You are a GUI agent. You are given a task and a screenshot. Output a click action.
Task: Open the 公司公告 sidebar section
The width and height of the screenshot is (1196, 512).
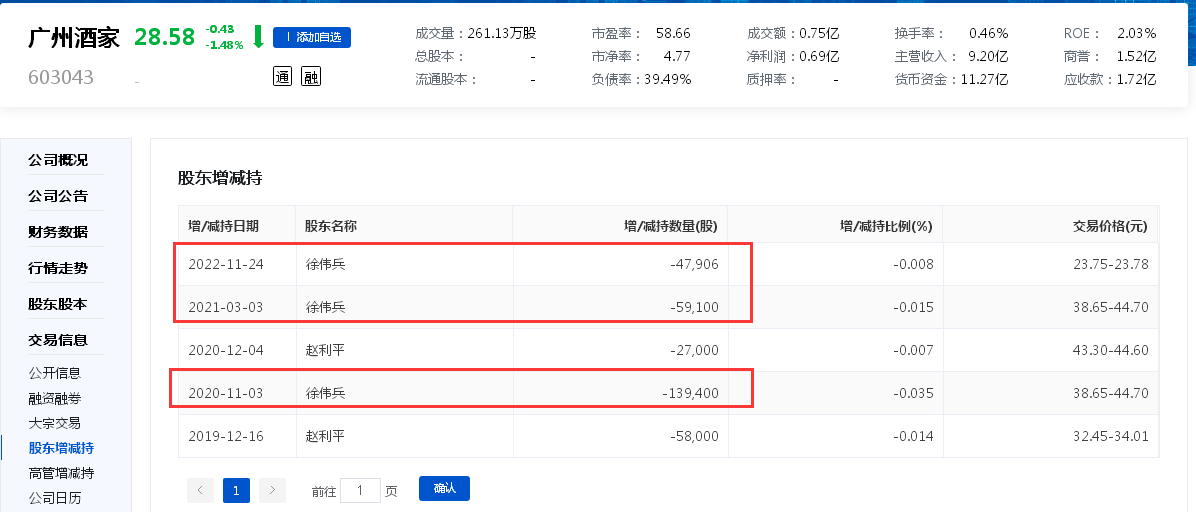click(58, 196)
